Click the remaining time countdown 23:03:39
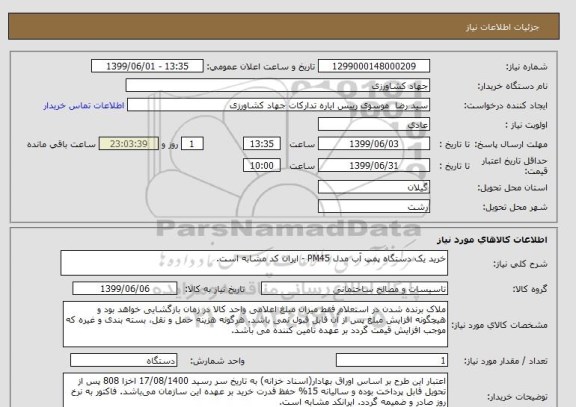 point(129,144)
